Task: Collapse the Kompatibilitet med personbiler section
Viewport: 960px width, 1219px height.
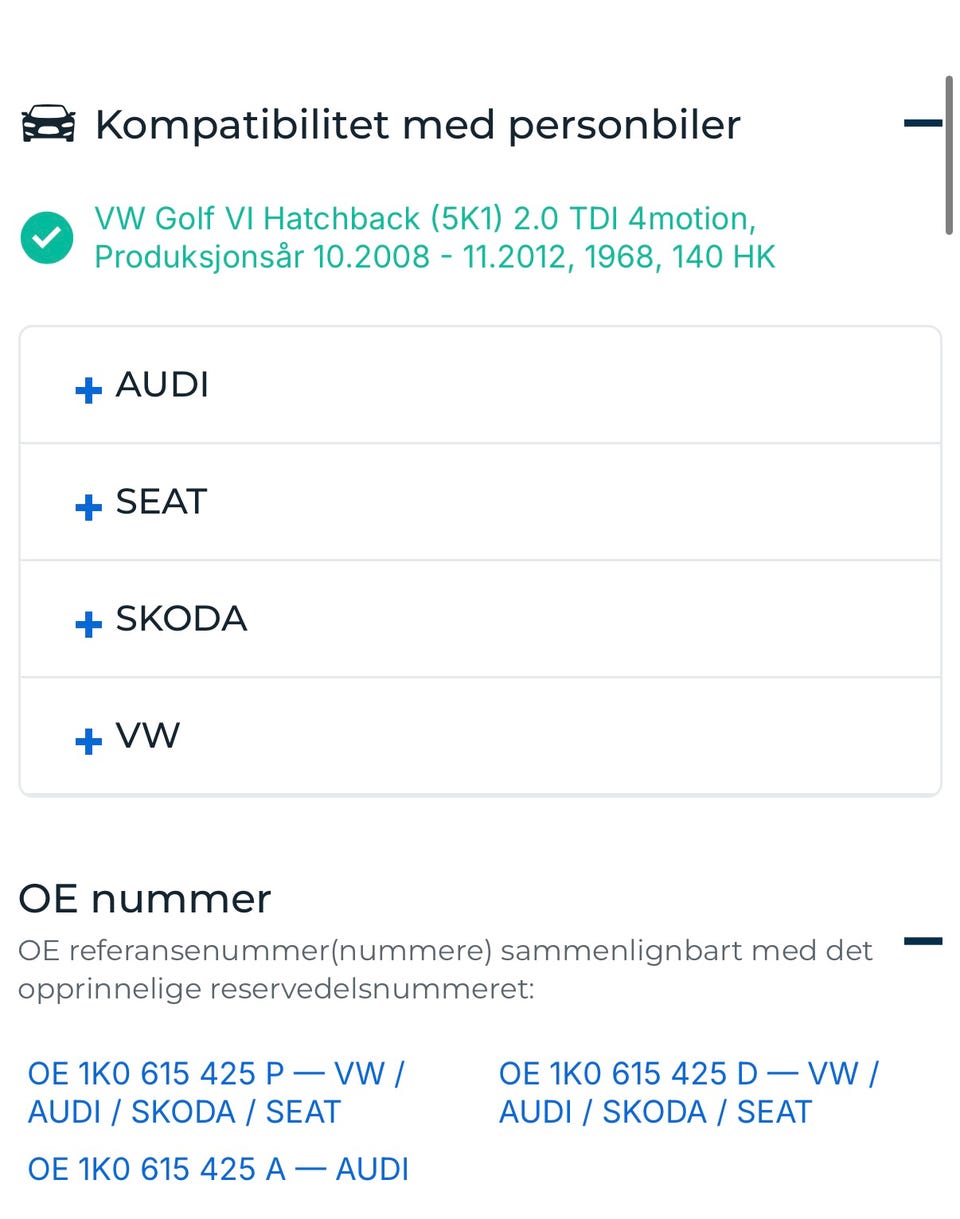Action: (x=922, y=124)
